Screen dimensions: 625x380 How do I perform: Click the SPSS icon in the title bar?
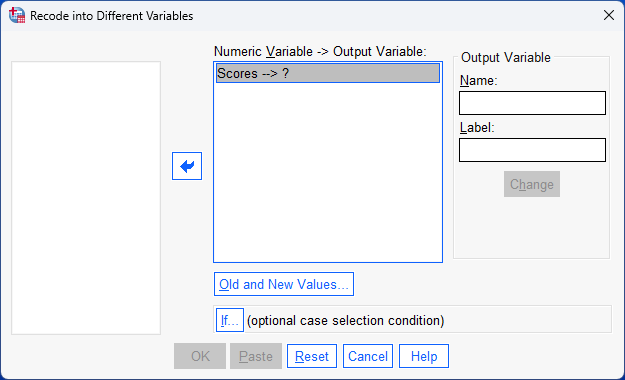coord(17,15)
